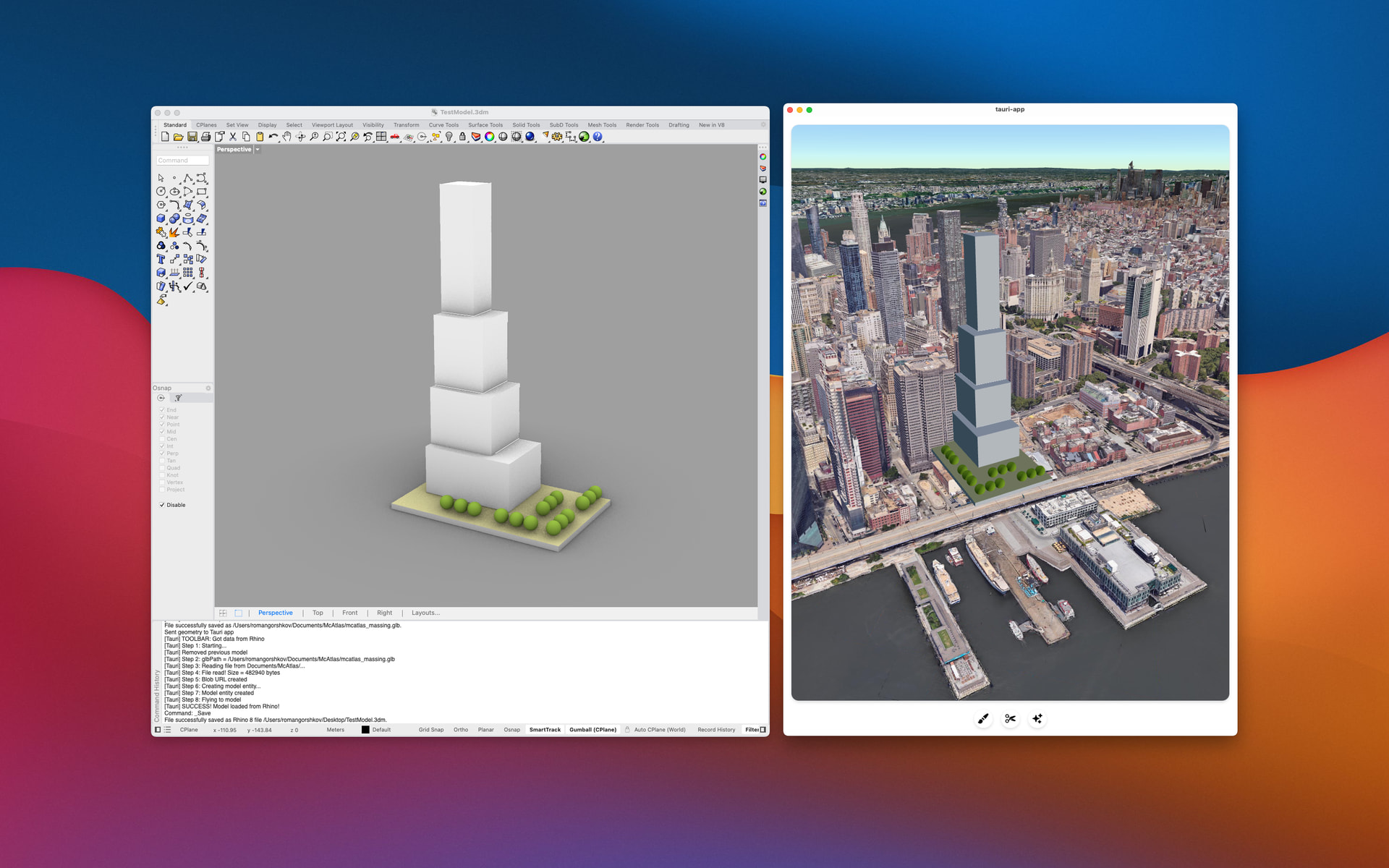Click the Command input field

pyautogui.click(x=182, y=161)
